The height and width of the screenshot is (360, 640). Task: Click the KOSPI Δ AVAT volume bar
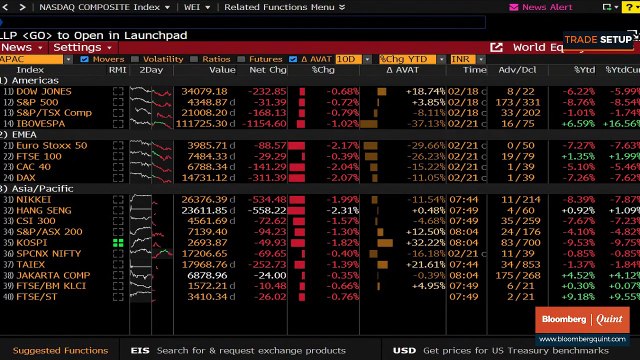385,243
